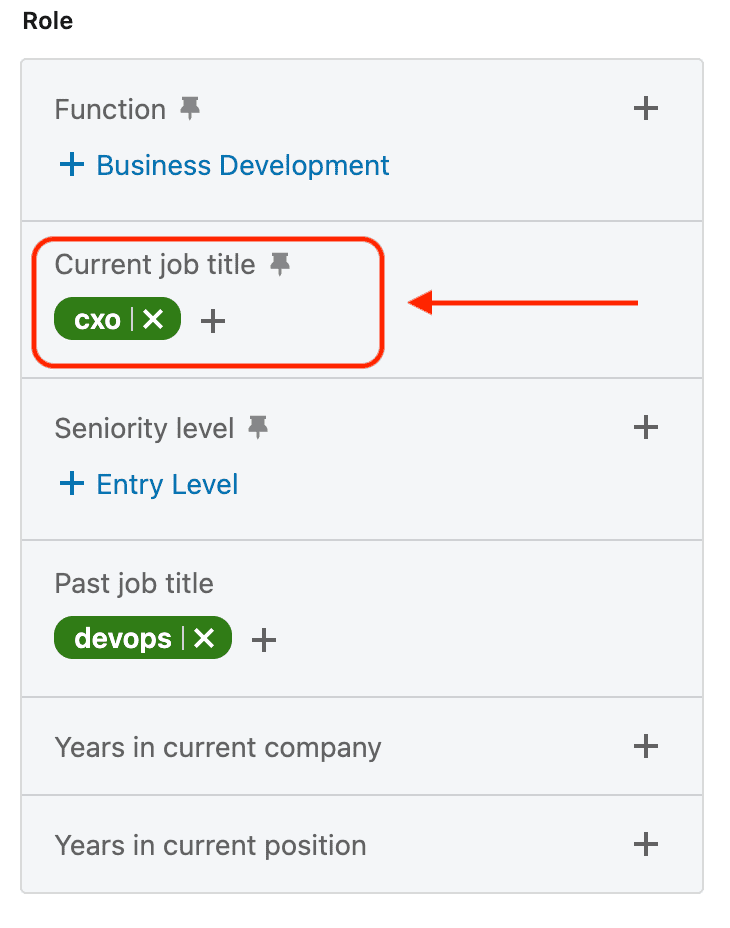Click the cxo chip label

98,320
